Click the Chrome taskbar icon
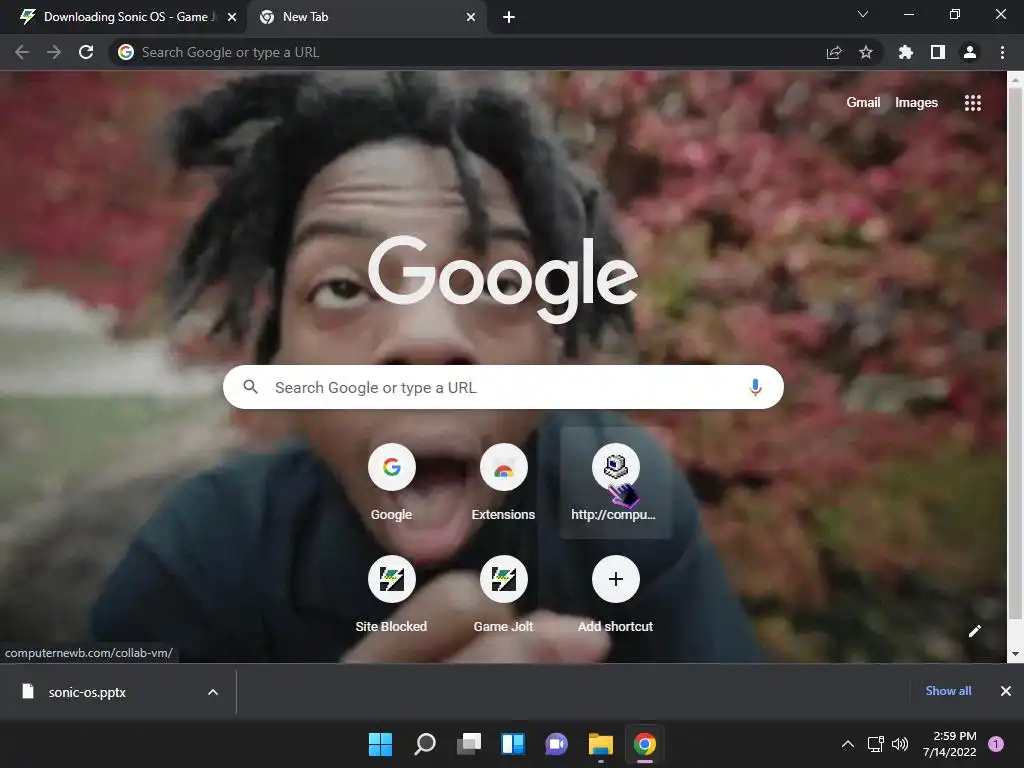This screenshot has width=1024, height=768. (x=645, y=744)
